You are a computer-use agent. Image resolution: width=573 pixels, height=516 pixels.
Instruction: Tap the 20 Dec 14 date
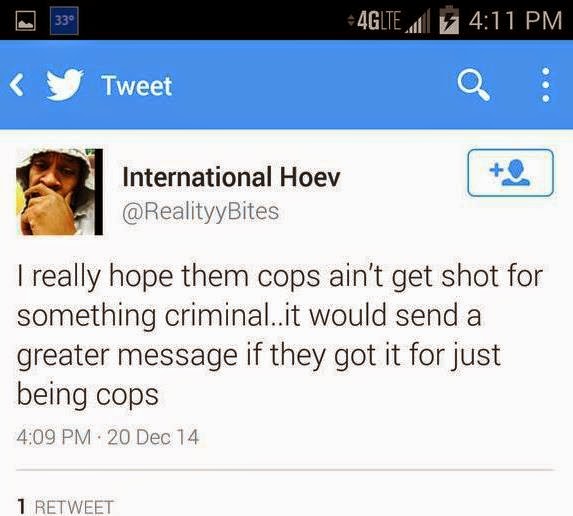click(153, 437)
